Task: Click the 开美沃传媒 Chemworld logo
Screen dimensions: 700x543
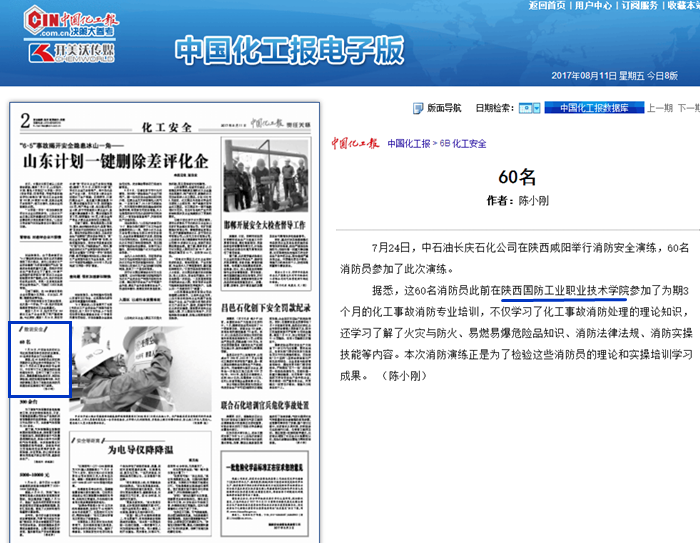Action: click(x=71, y=53)
